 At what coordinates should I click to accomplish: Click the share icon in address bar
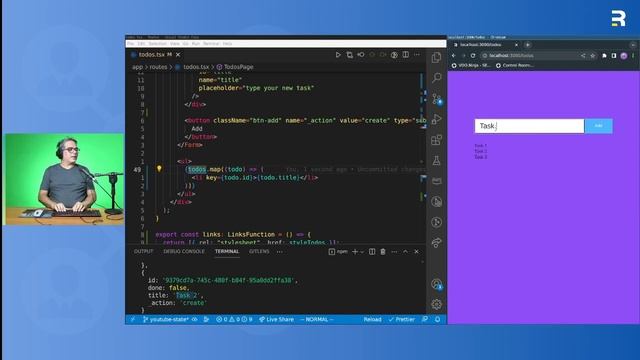583,56
